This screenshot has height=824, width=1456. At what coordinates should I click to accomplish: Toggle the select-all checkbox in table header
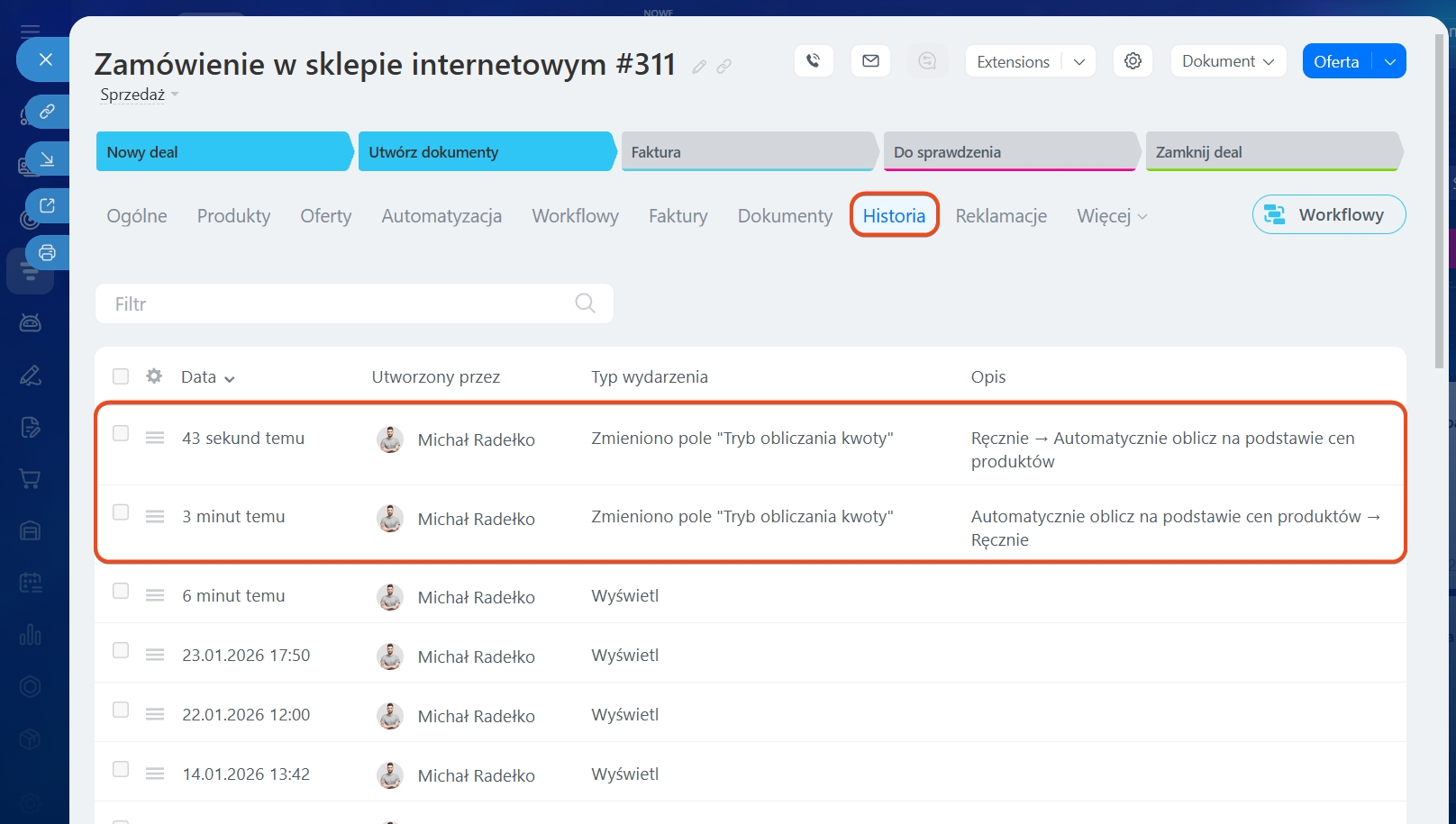(x=121, y=376)
